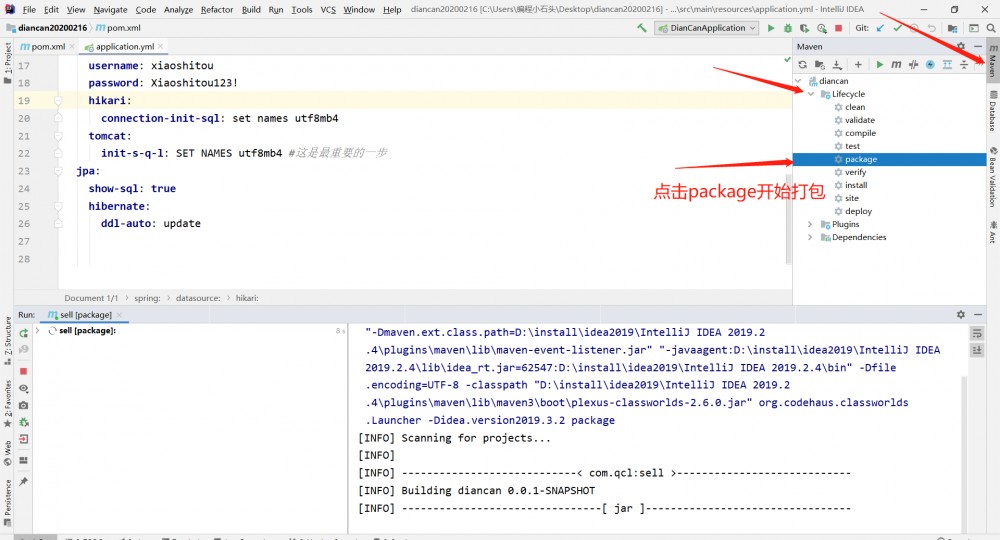The height and width of the screenshot is (540, 1000).
Task: Open the Structure side tool window
Action: (7, 341)
